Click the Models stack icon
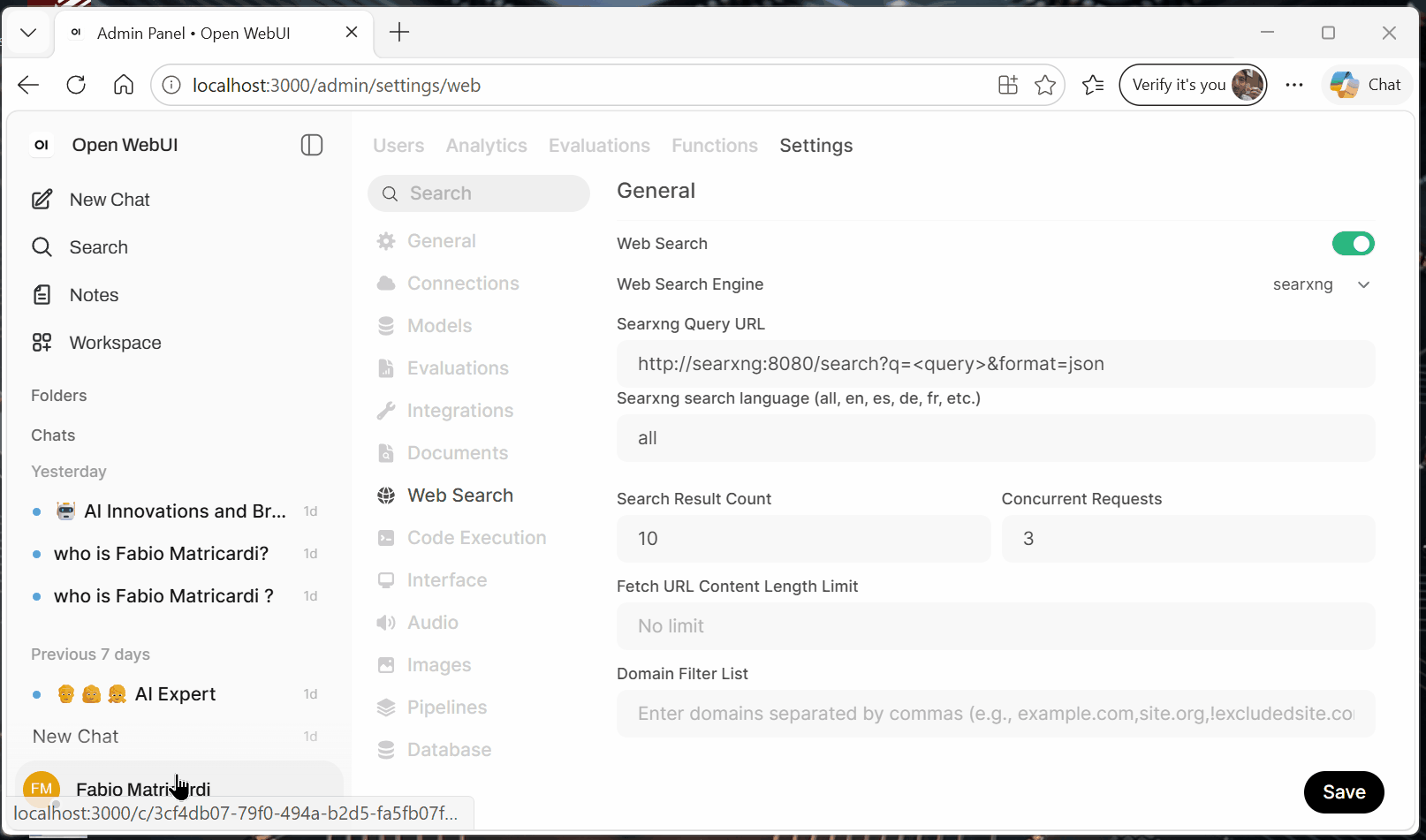Viewport: 1426px width, 840px height. point(386,326)
